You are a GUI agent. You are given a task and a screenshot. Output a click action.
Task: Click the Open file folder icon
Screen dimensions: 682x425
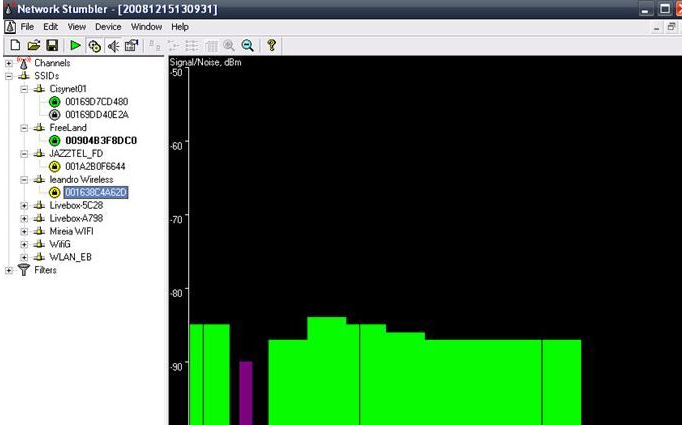coord(33,45)
